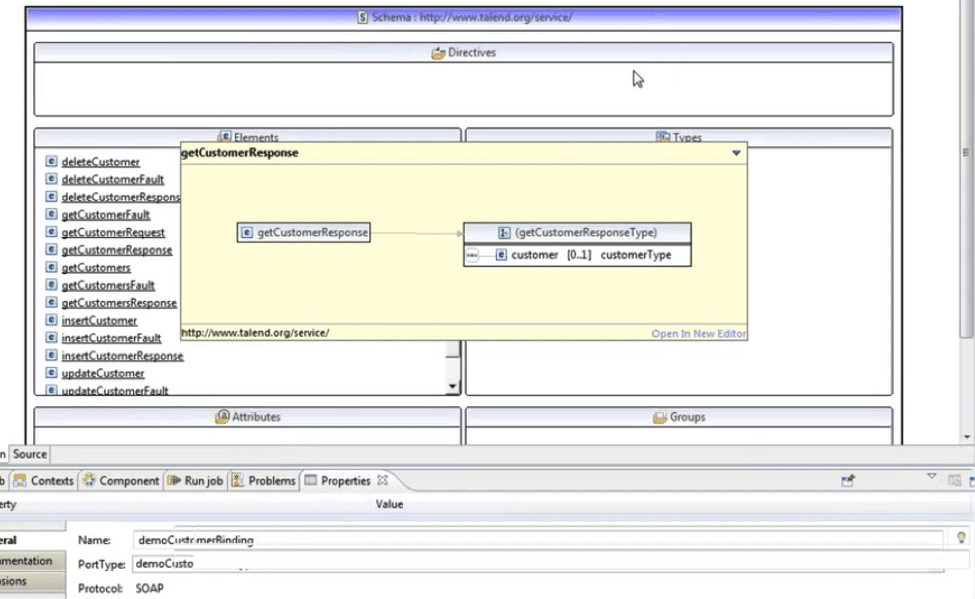Click the Elements header icon
Screen dimensions: 975x599
226,137
